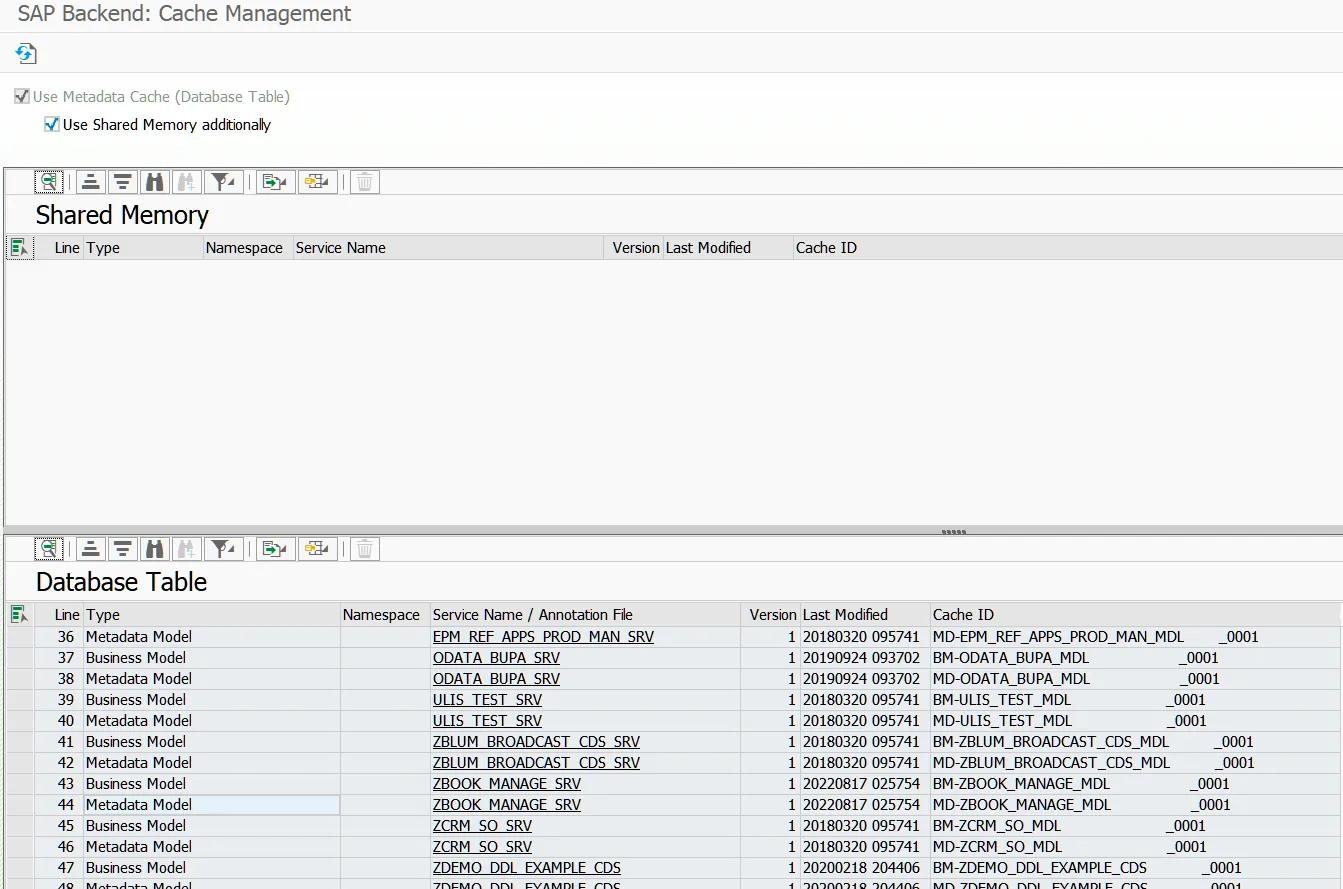This screenshot has width=1343, height=889.
Task: Click trash delete icon in Shared Memory toolbar
Action: tap(365, 182)
